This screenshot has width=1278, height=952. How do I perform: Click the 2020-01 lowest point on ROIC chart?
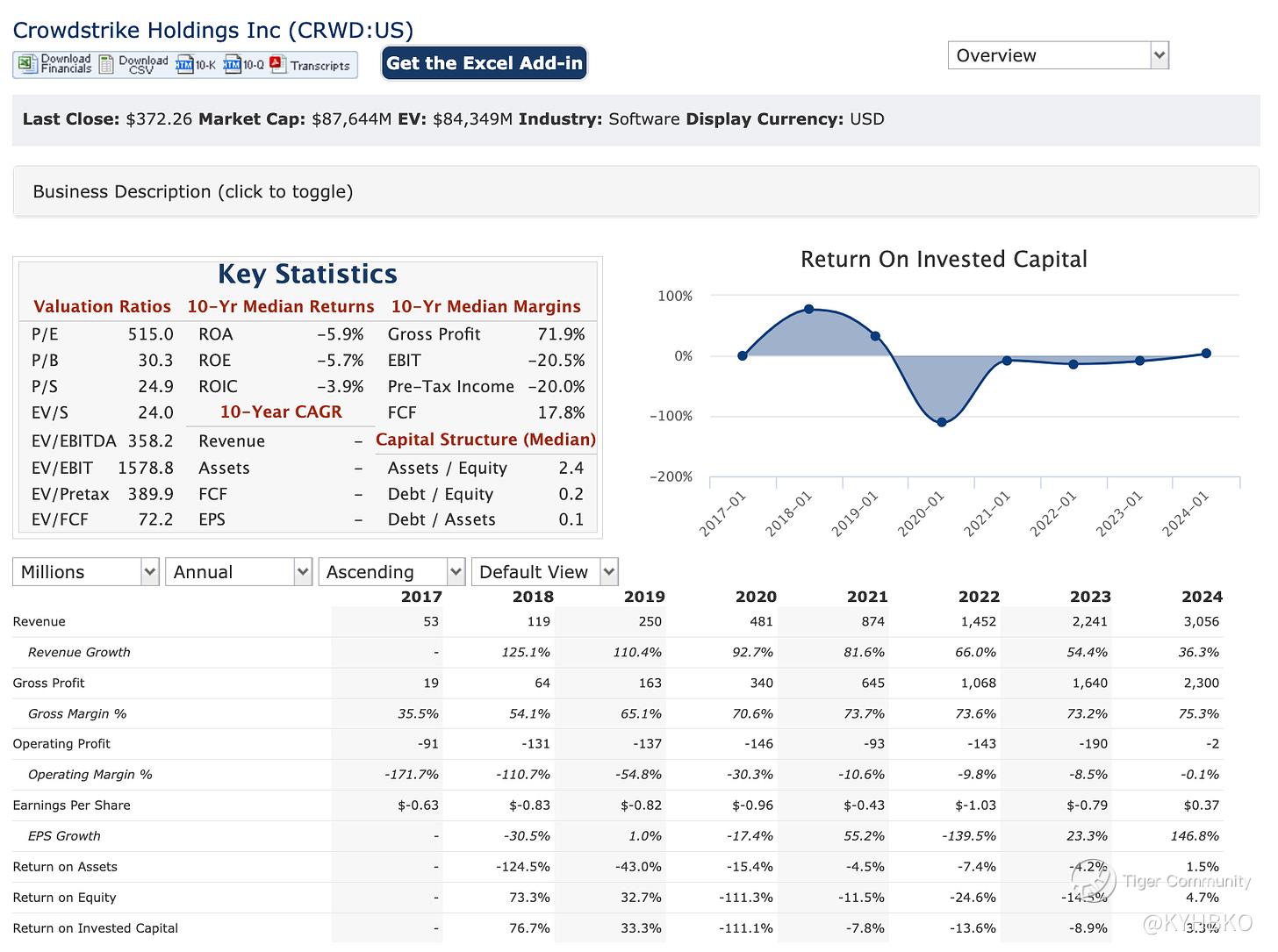[x=942, y=422]
